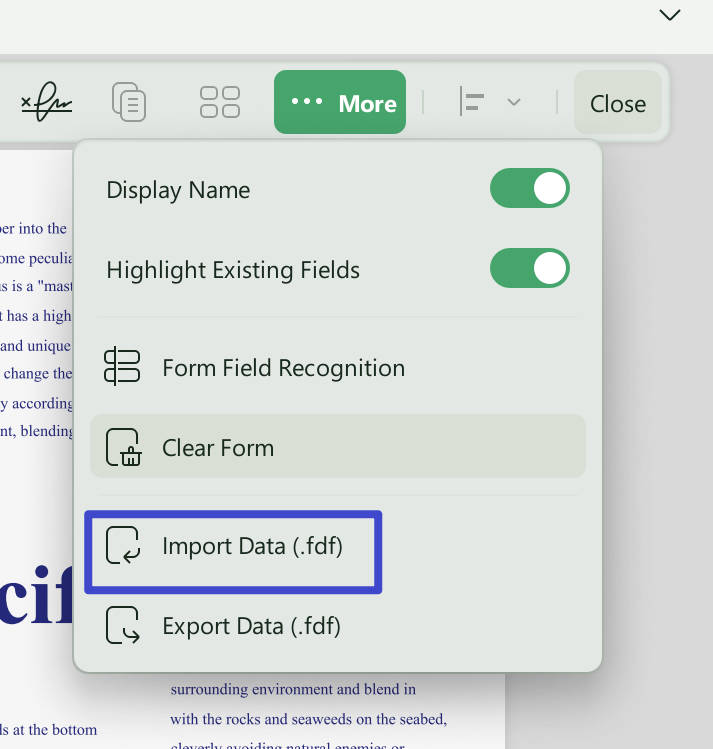713x749 pixels.
Task: Click the Close button in toolbar
Action: 617,103
